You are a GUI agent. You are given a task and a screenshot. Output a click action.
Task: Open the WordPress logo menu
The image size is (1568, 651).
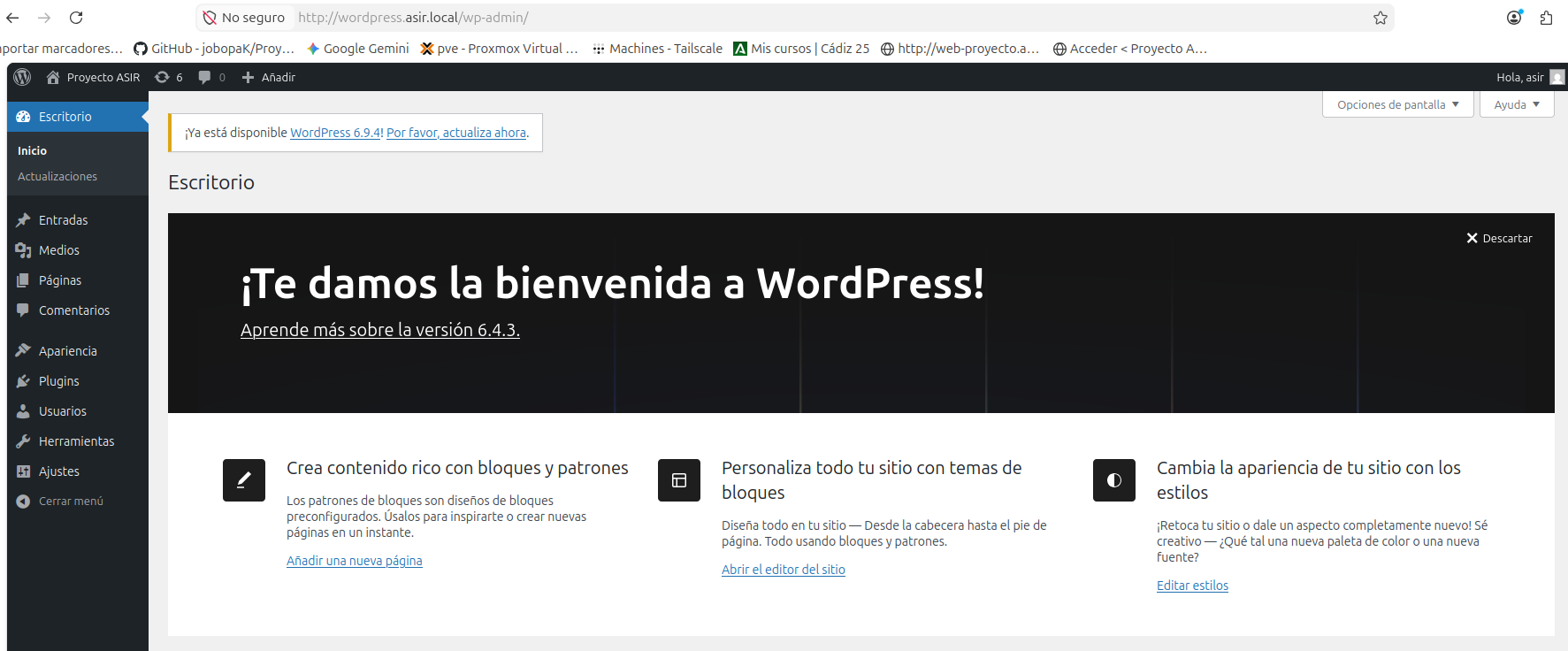(x=23, y=77)
